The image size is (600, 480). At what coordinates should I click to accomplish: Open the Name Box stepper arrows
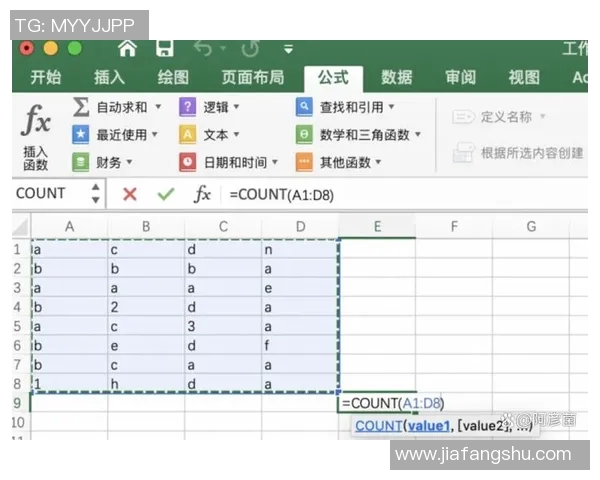(96, 193)
